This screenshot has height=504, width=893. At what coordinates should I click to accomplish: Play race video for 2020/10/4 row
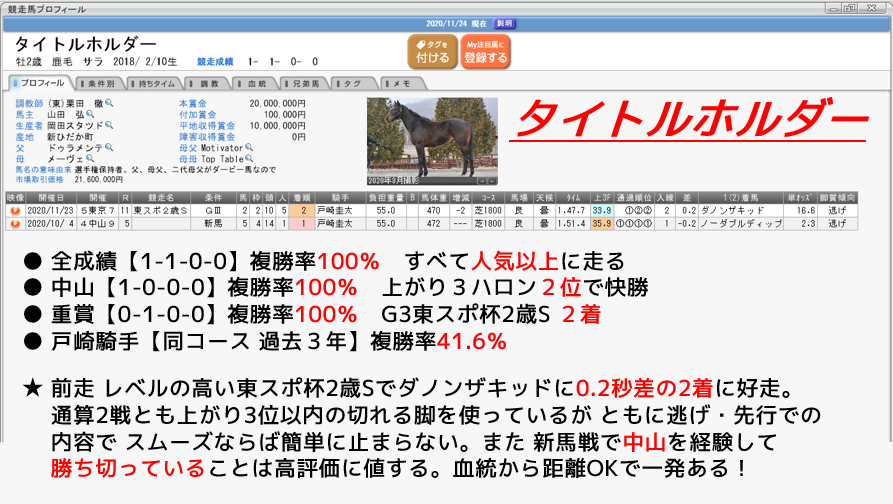pos(14,225)
